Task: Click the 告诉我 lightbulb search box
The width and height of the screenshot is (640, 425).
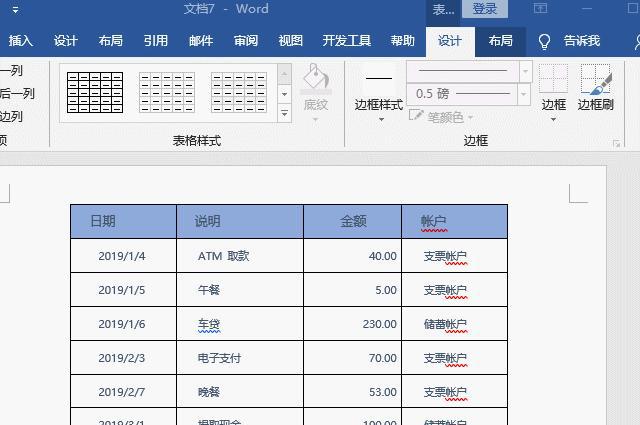Action: (x=570, y=41)
